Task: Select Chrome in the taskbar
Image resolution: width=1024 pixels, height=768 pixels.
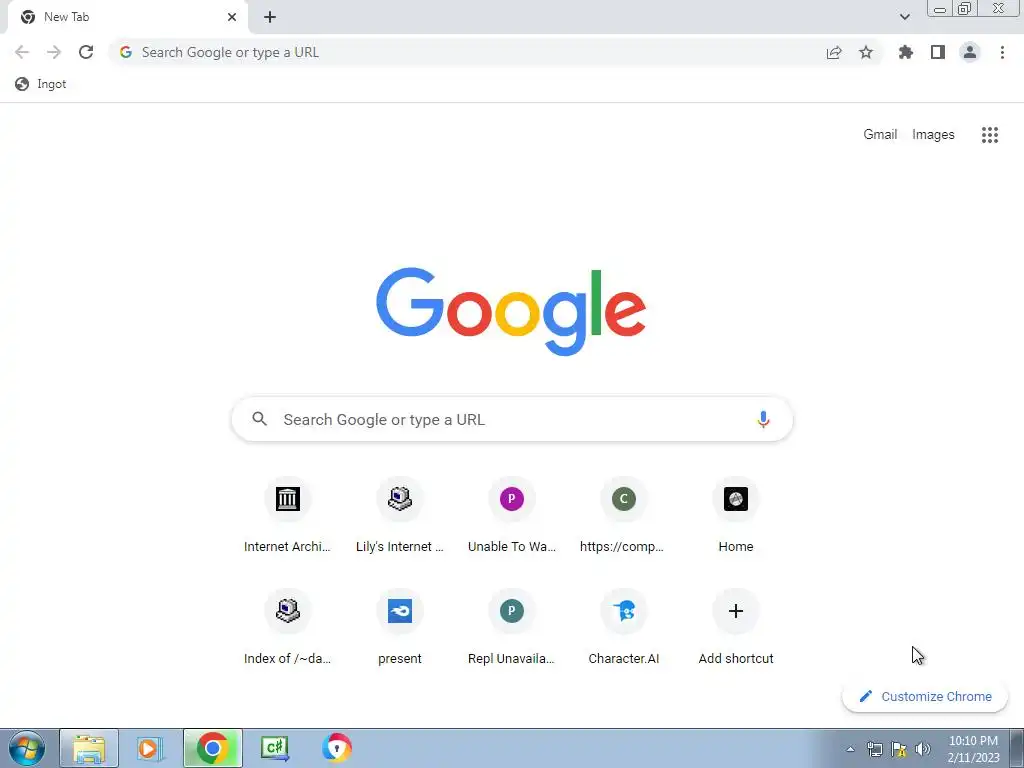Action: tap(213, 748)
